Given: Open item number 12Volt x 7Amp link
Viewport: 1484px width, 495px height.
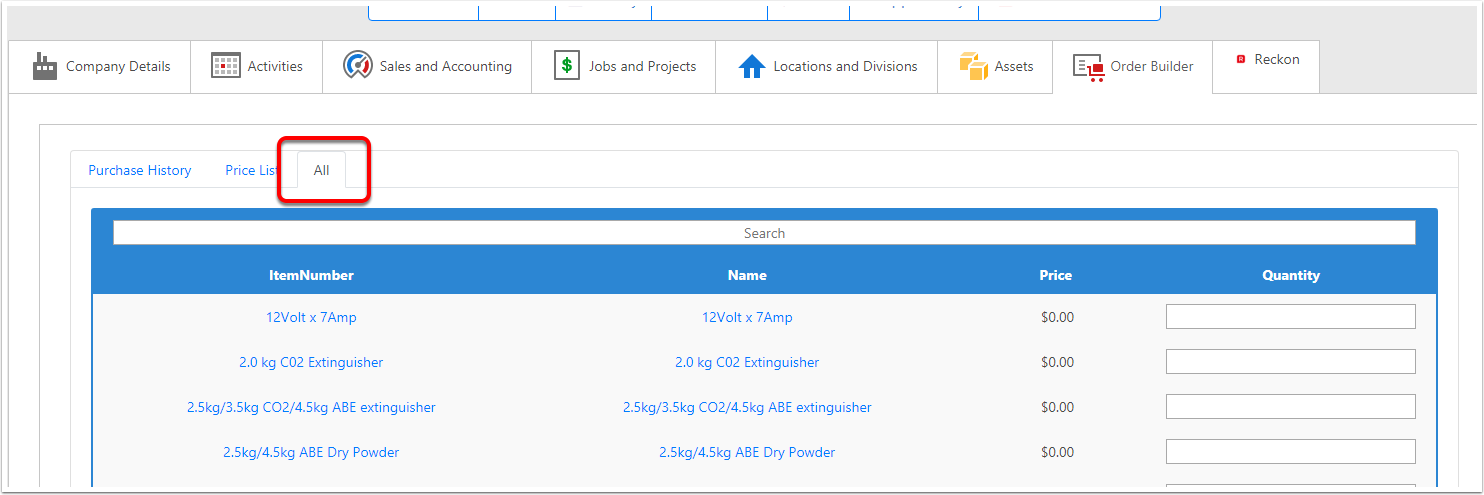Looking at the screenshot, I should 311,317.
